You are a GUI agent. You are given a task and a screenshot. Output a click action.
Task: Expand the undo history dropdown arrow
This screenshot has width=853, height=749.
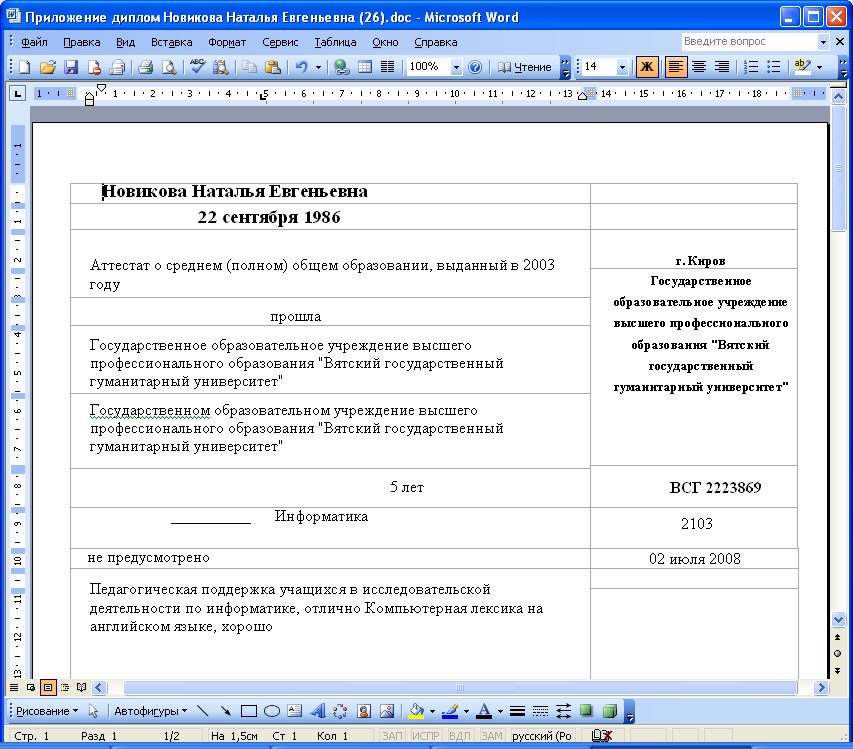(x=318, y=67)
